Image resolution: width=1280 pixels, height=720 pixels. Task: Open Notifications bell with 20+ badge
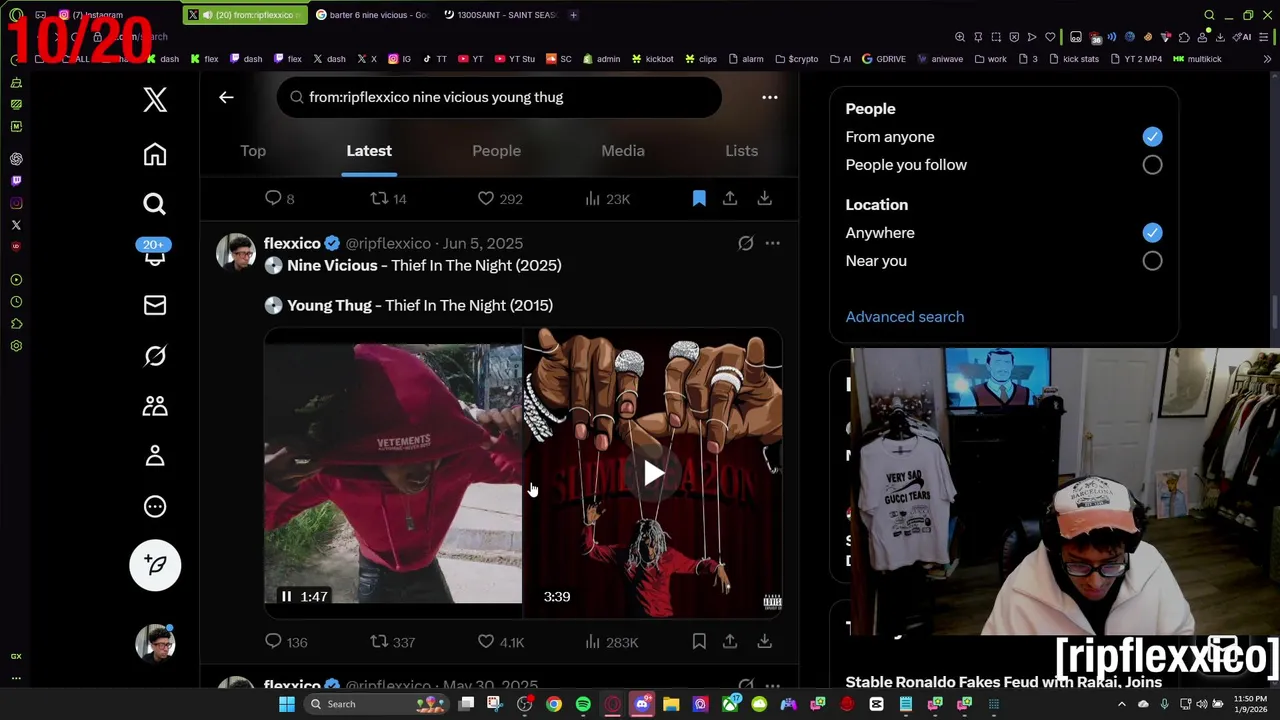click(155, 254)
